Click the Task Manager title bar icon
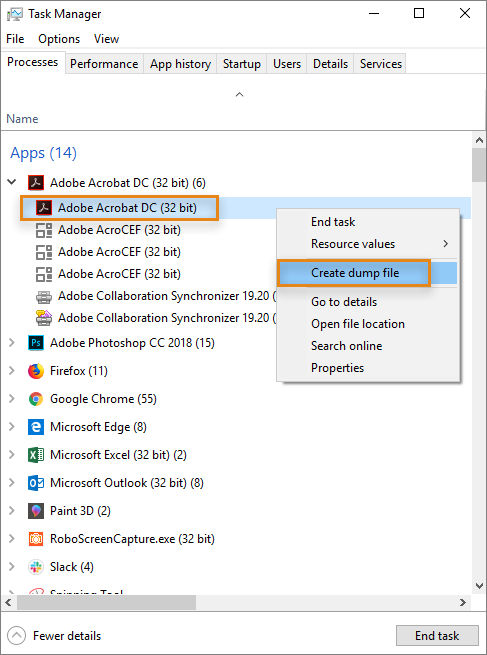487x655 pixels. point(15,14)
